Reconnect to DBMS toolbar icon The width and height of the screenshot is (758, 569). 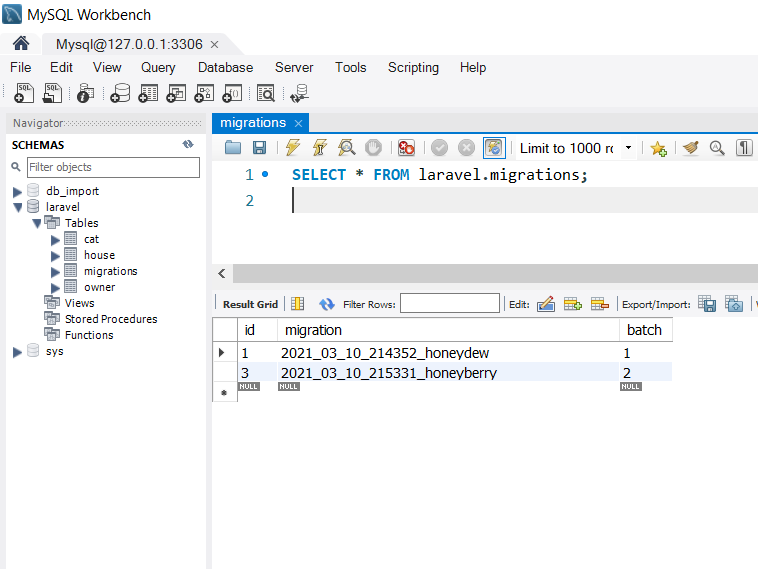tap(299, 93)
